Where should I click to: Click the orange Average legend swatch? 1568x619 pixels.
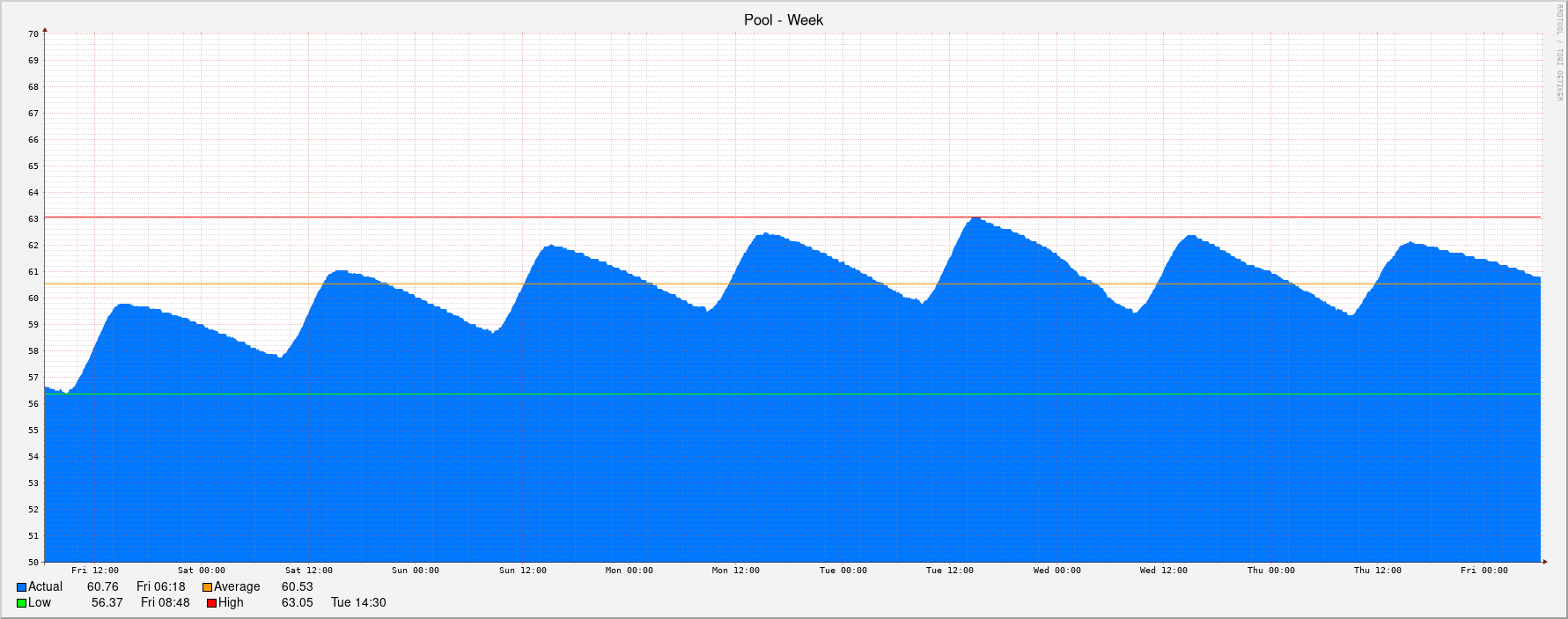tap(207, 587)
